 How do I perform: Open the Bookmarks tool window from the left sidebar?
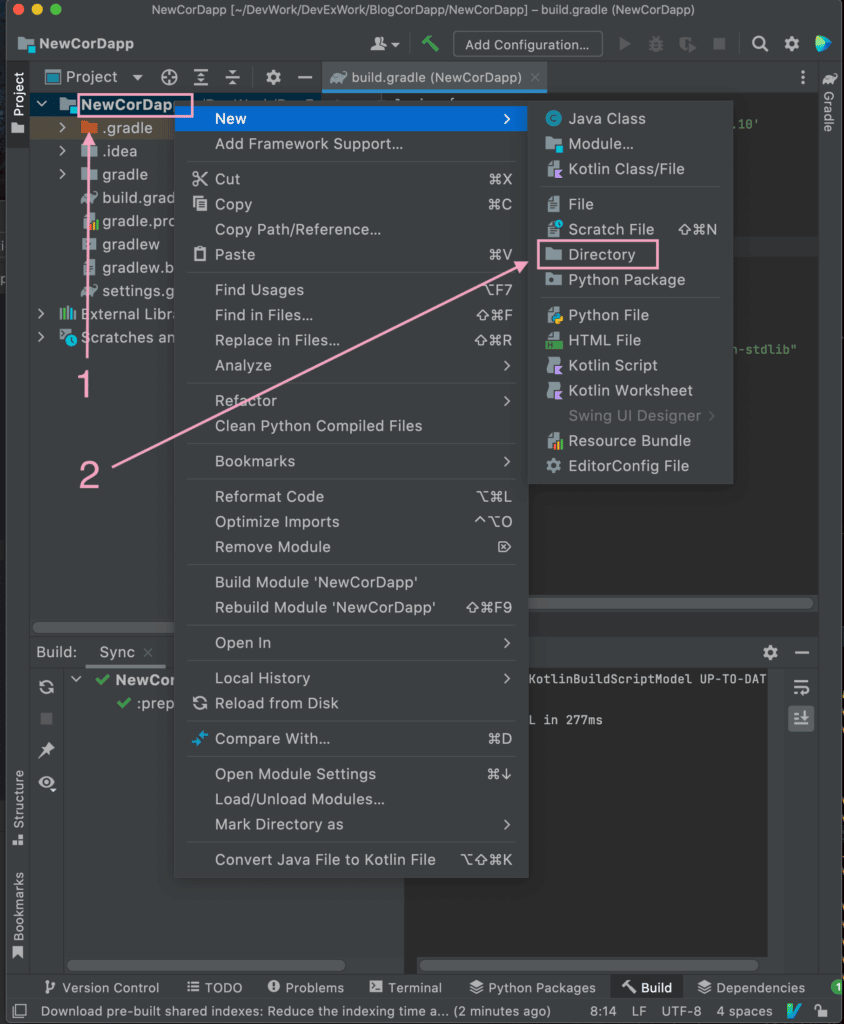point(18,916)
